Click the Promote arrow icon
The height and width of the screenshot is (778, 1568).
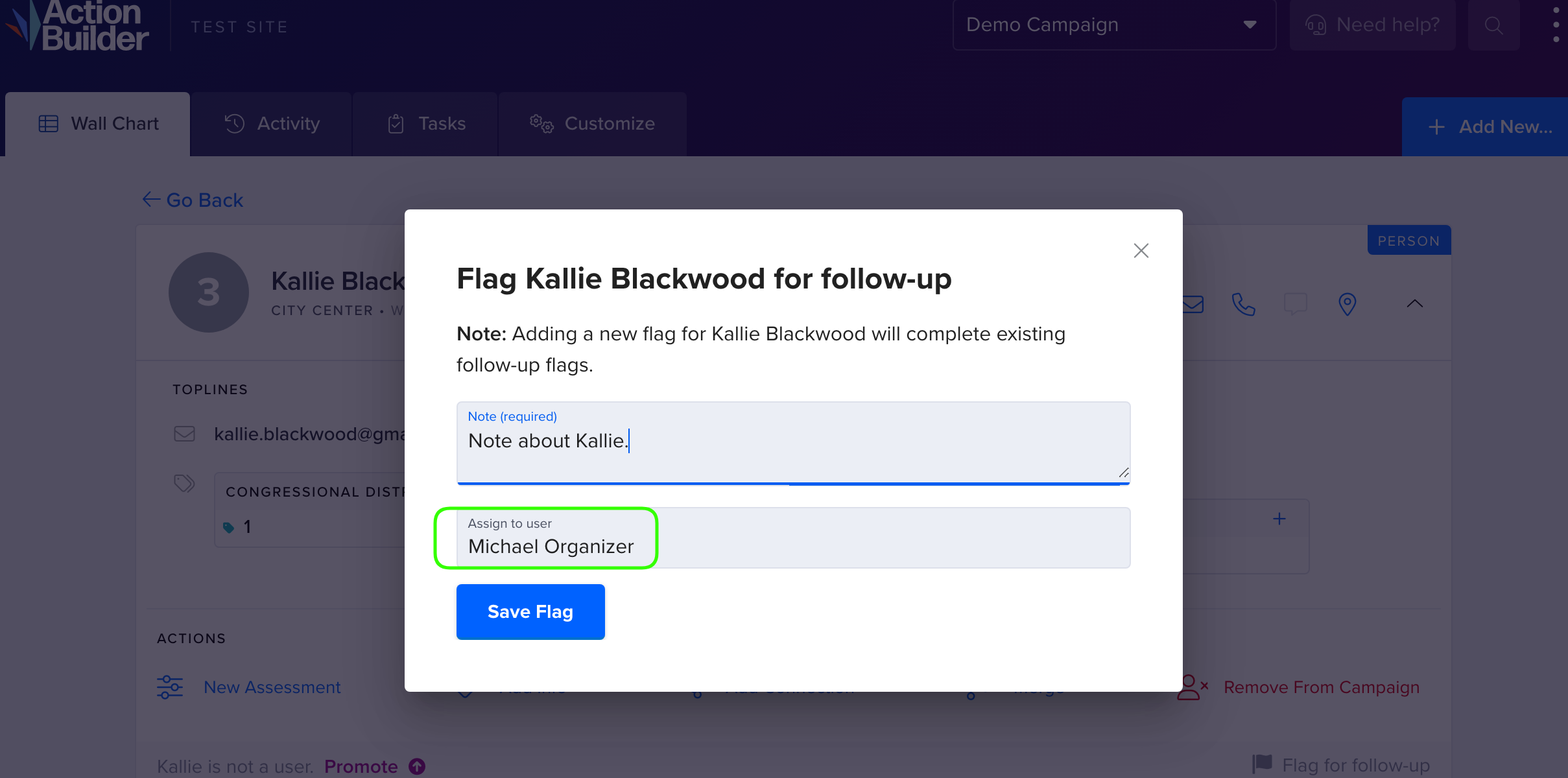[x=417, y=766]
